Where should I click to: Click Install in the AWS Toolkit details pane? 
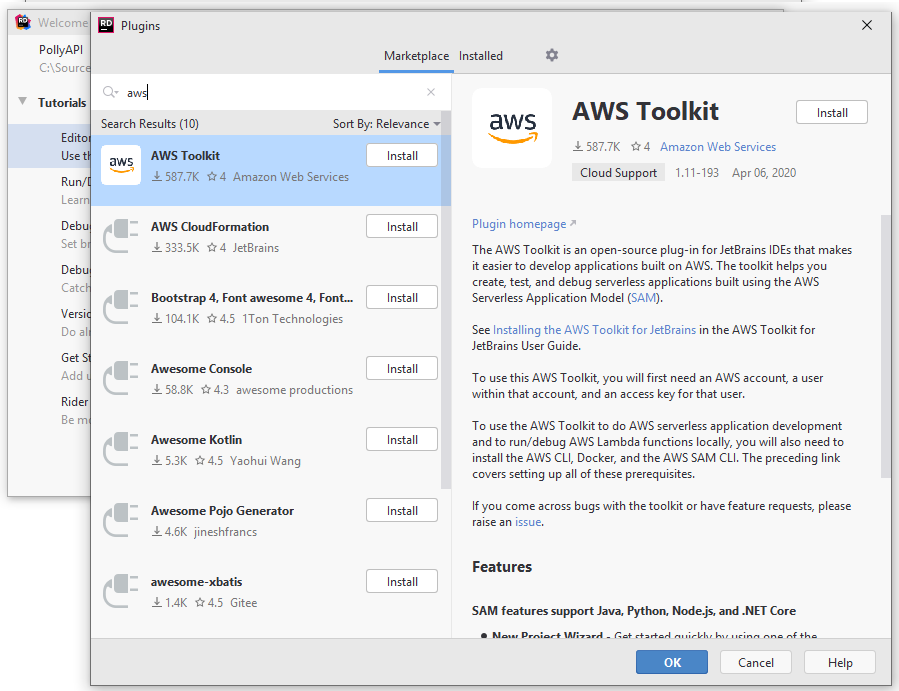[832, 112]
